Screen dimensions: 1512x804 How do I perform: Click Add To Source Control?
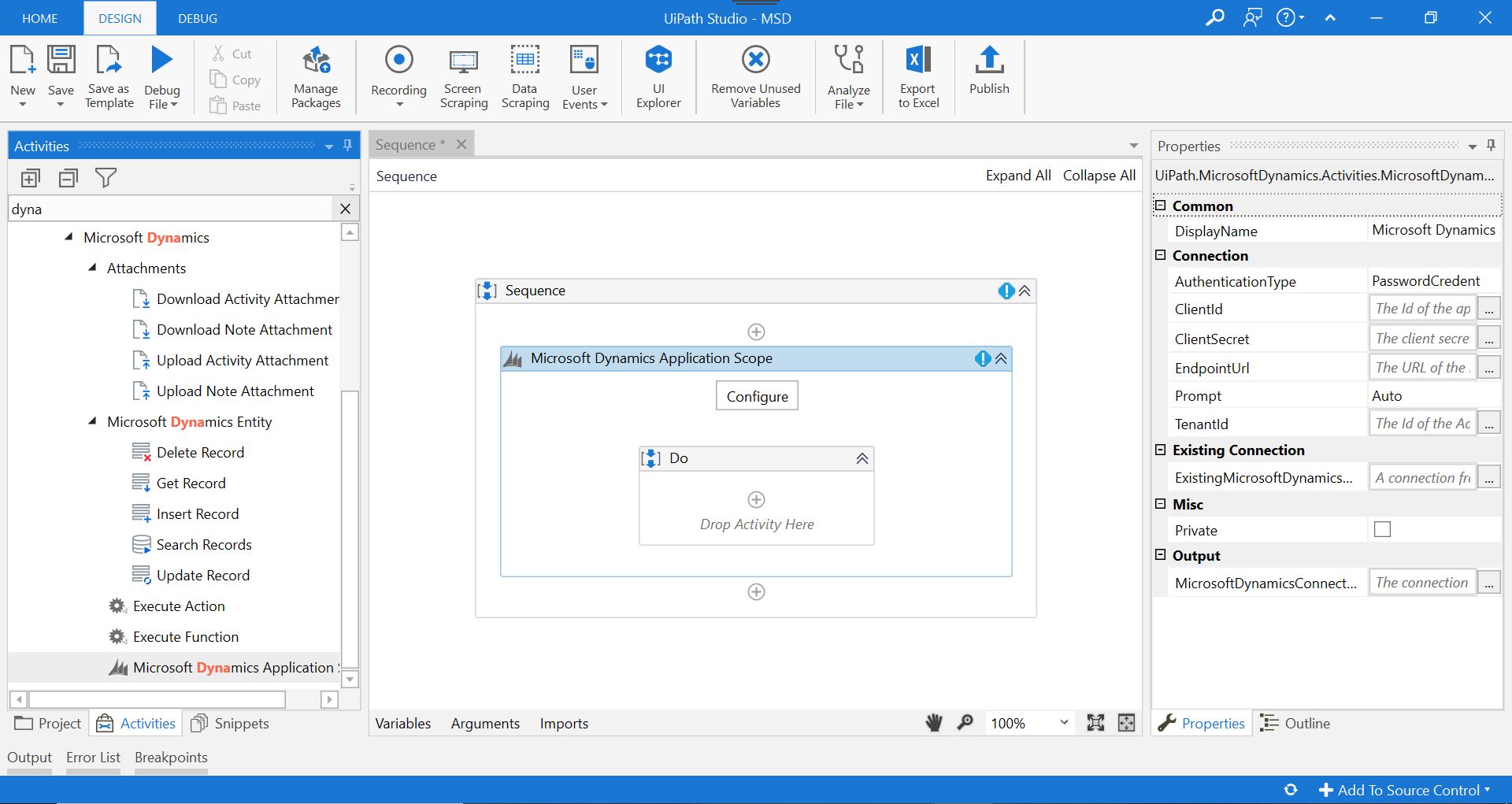pos(1405,790)
